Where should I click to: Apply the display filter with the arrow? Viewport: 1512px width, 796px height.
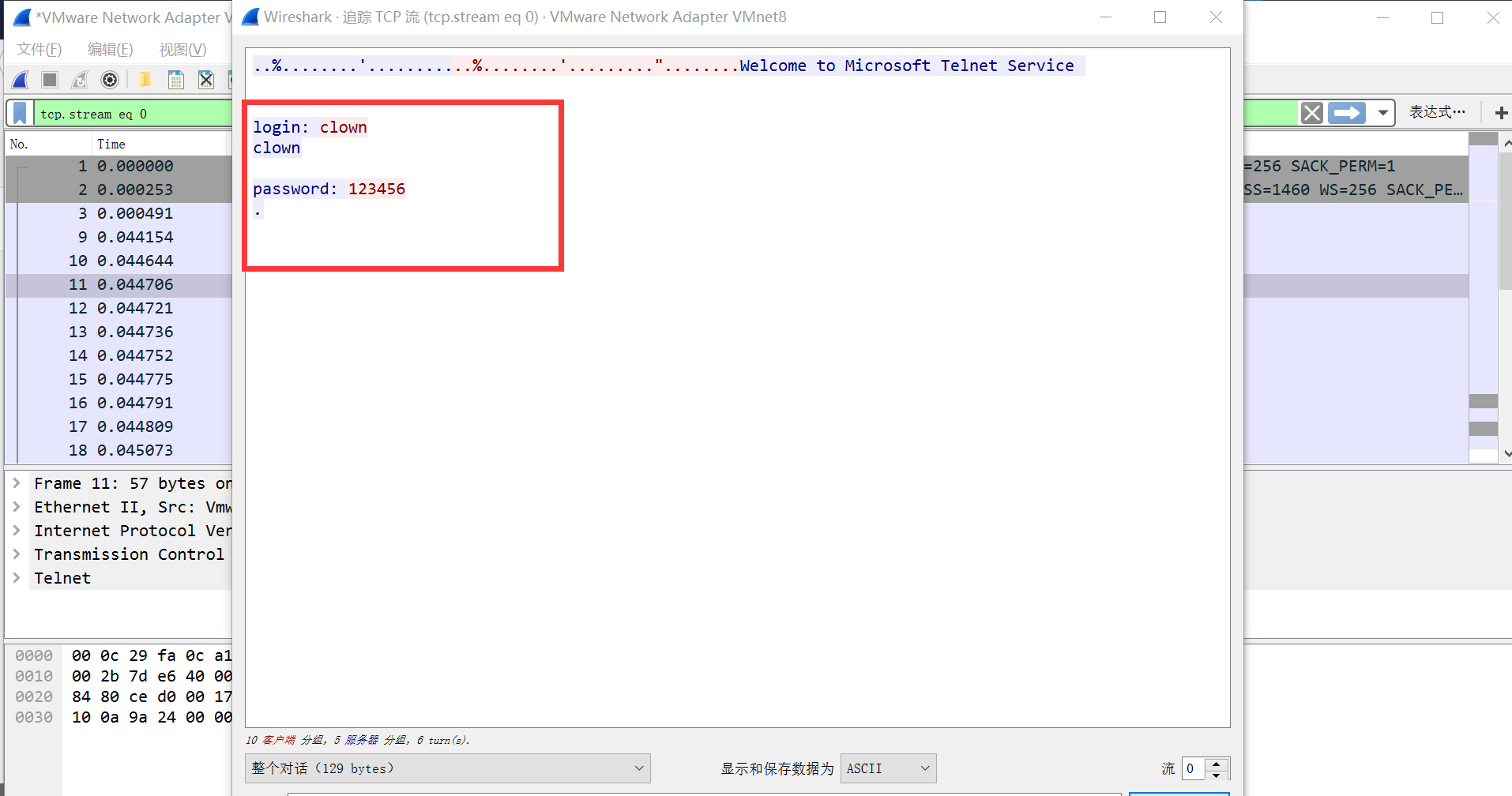point(1347,113)
